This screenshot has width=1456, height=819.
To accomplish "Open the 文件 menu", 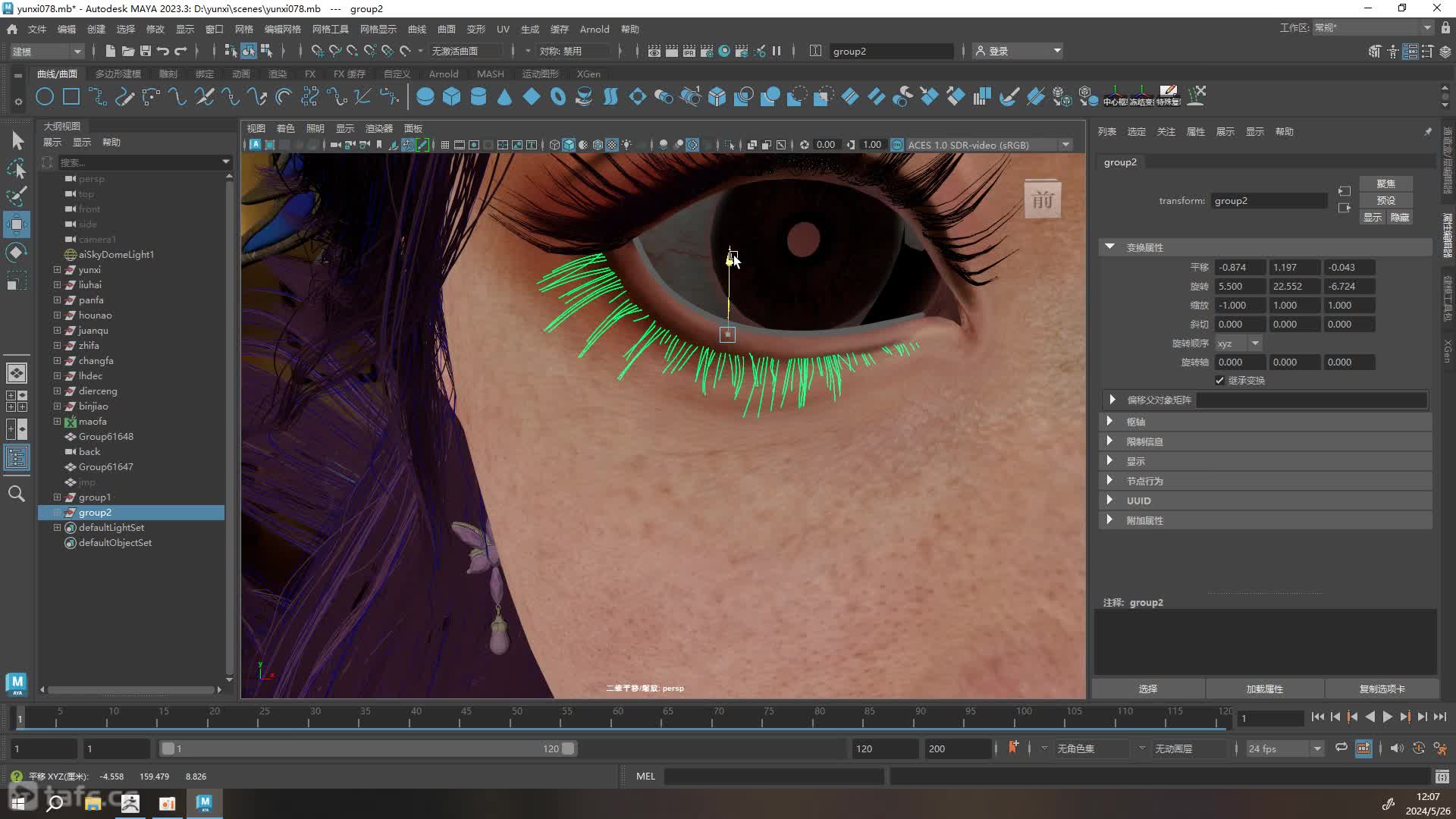I will point(37,29).
